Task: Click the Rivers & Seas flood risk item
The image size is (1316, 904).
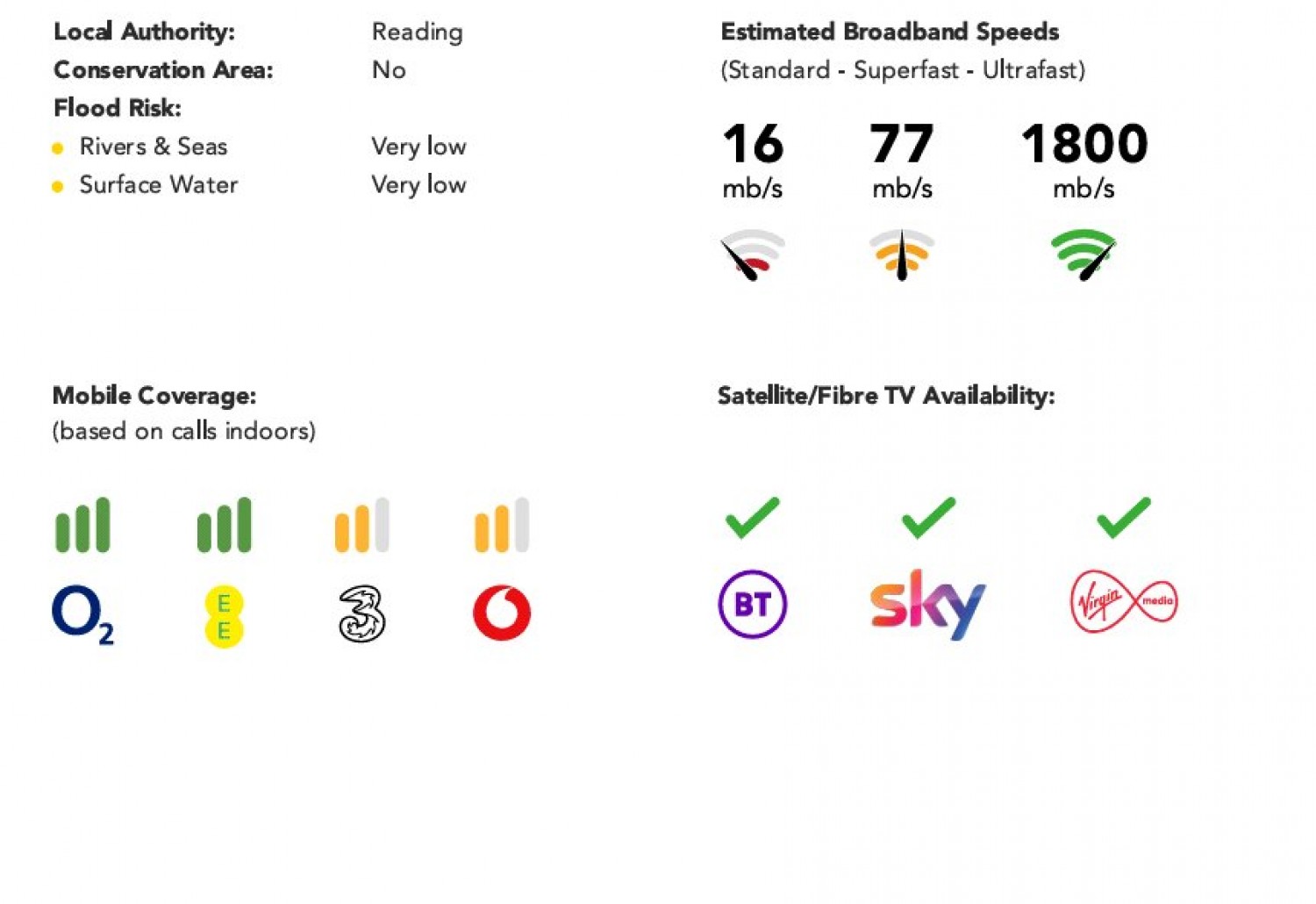Action: coord(154,147)
